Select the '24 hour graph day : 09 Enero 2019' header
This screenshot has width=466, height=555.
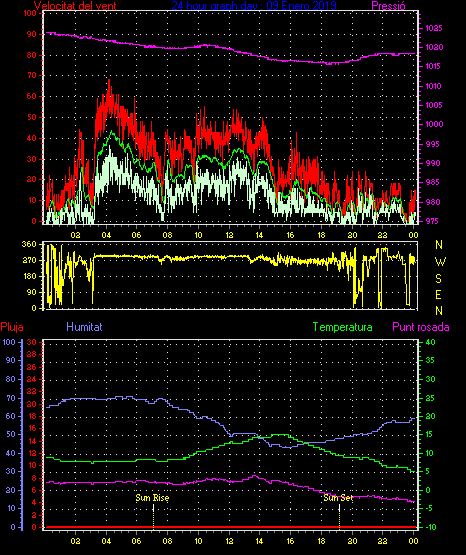click(254, 6)
